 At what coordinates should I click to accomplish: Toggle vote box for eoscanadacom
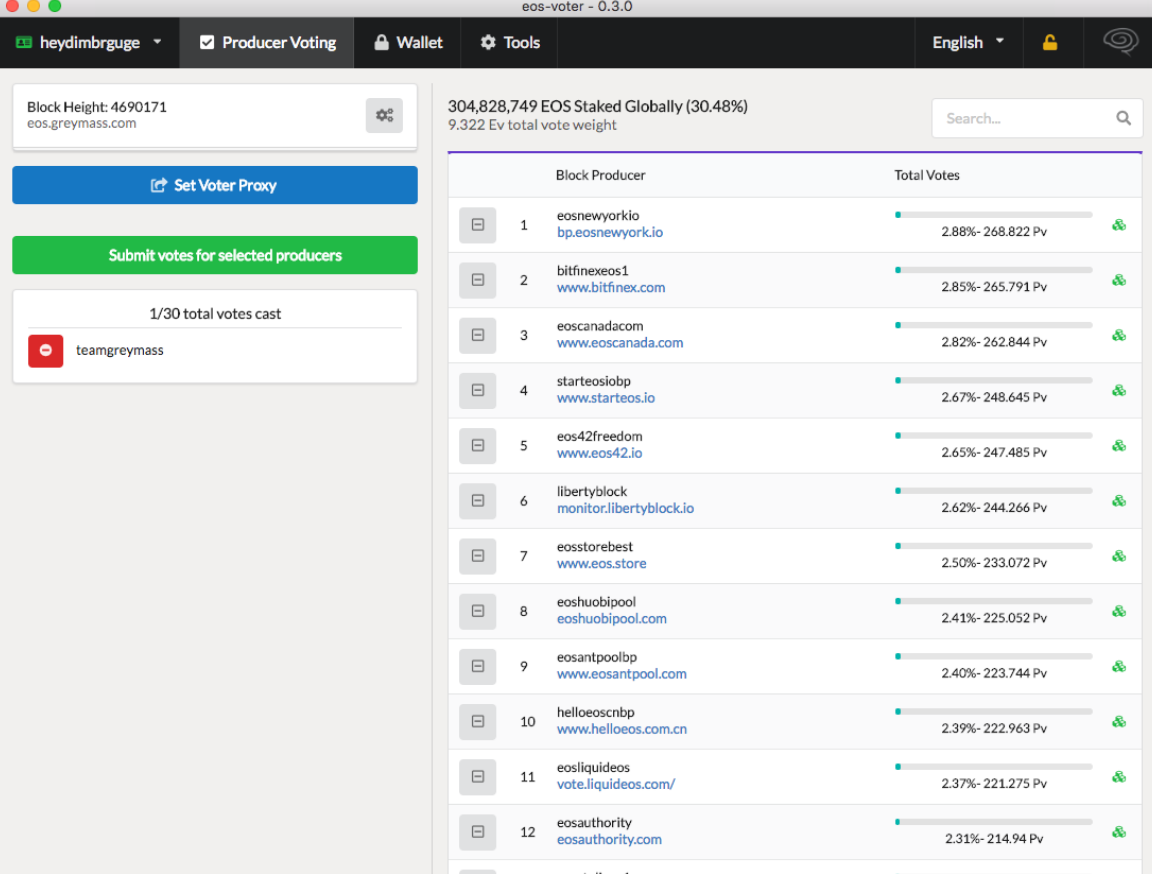click(478, 335)
